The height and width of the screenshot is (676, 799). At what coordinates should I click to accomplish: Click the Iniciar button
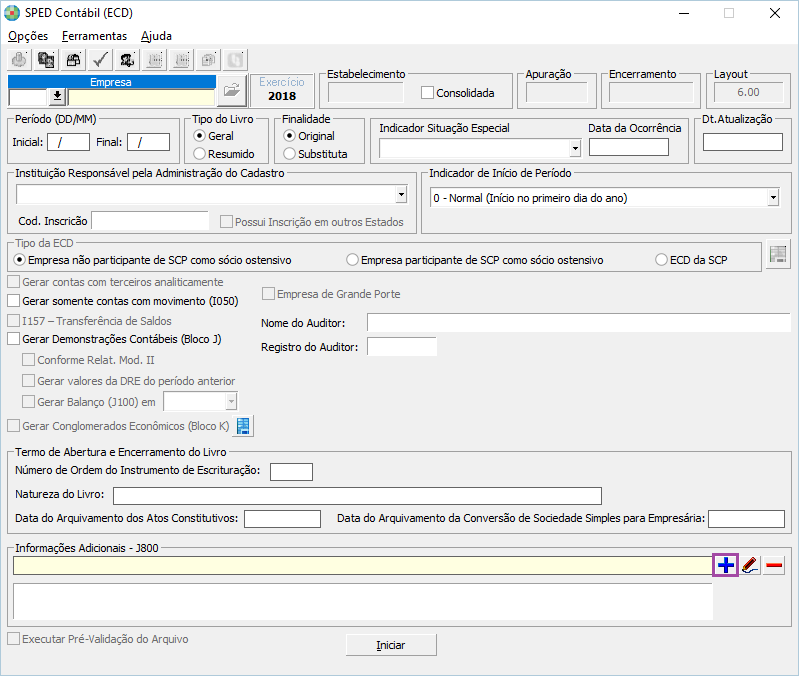(391, 645)
